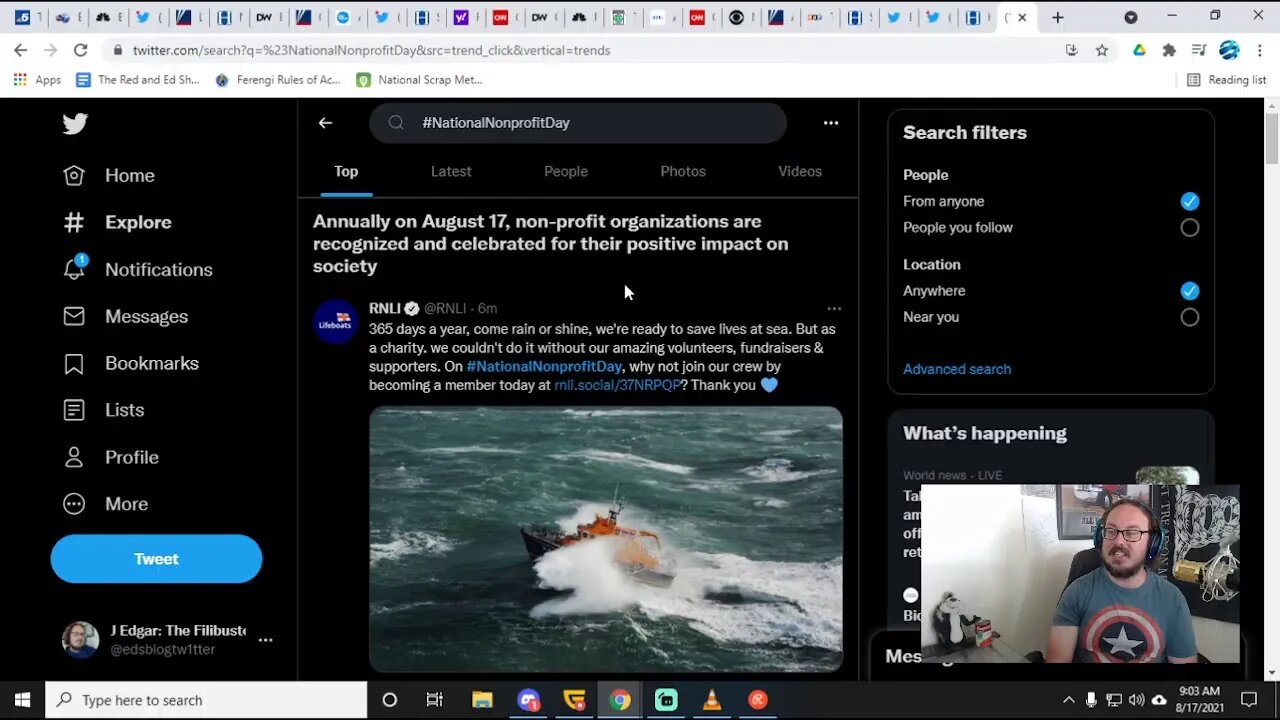Viewport: 1280px width, 720px height.
Task: Click the #NationalNonprofitDay hashtag in tweet
Action: coord(544,366)
